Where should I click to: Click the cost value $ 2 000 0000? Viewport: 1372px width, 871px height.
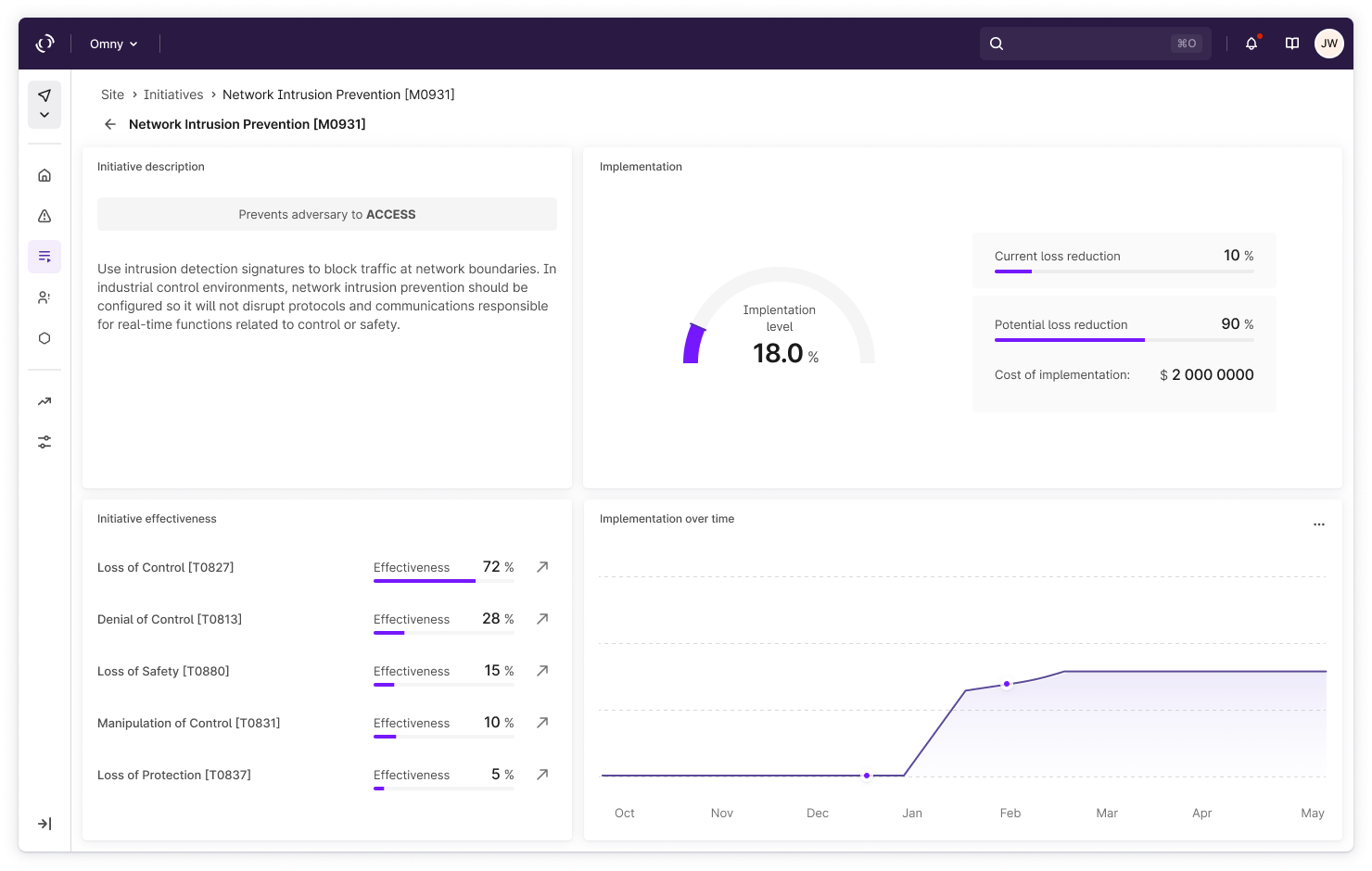1207,374
